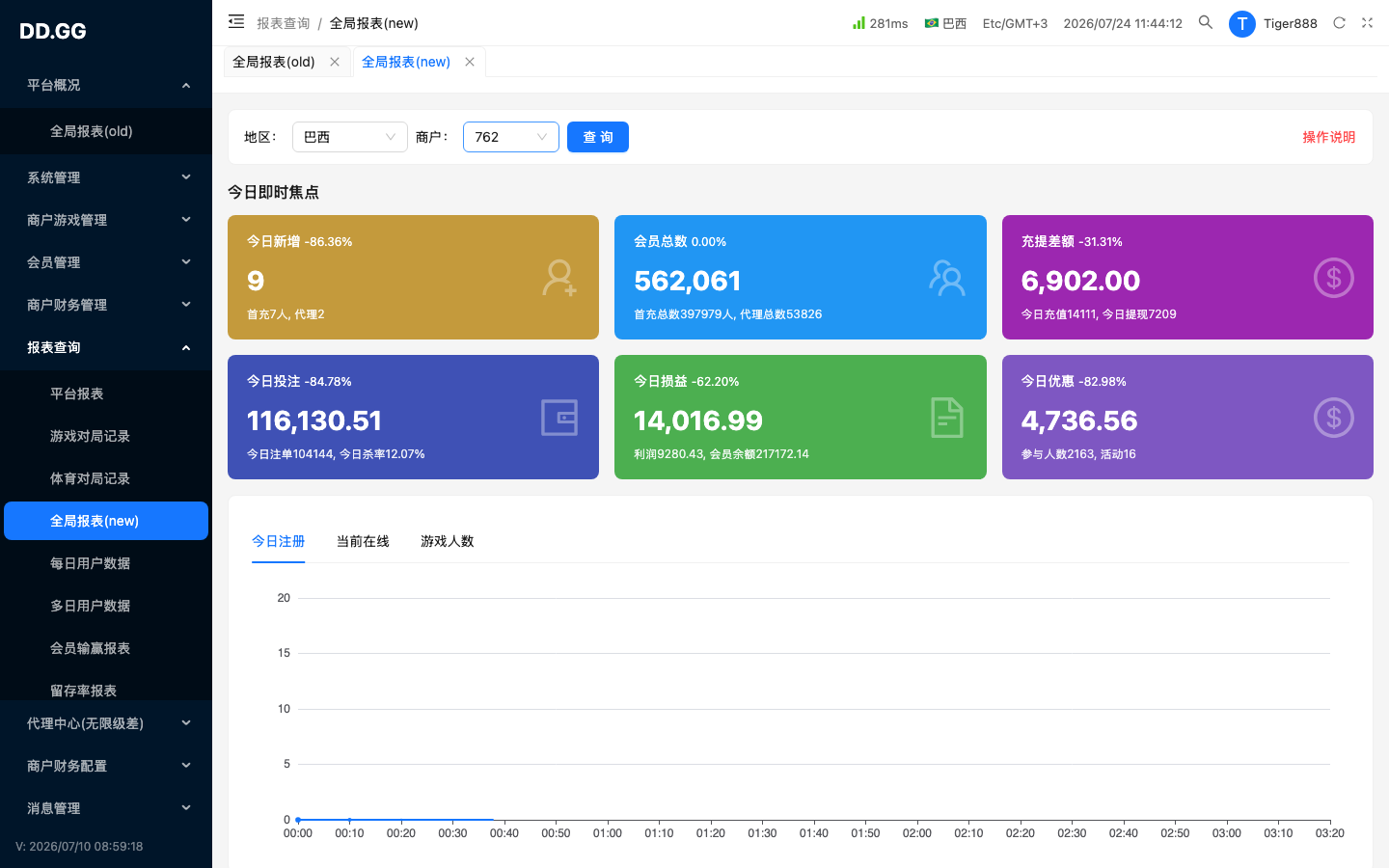Expand the 商户游戏管理 menu section
The height and width of the screenshot is (868, 1389).
106,220
